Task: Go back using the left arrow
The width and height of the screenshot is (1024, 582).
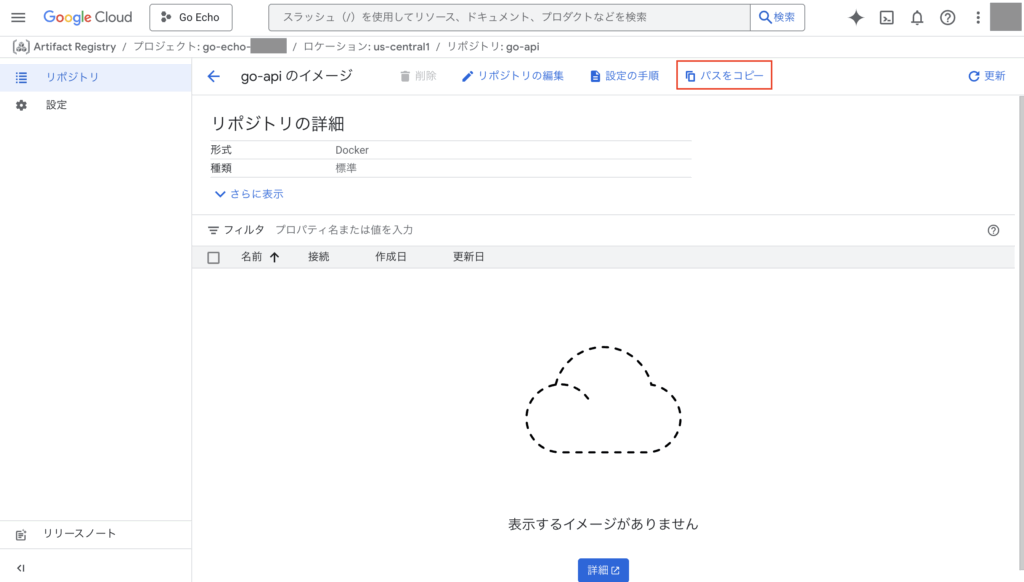Action: pyautogui.click(x=213, y=76)
